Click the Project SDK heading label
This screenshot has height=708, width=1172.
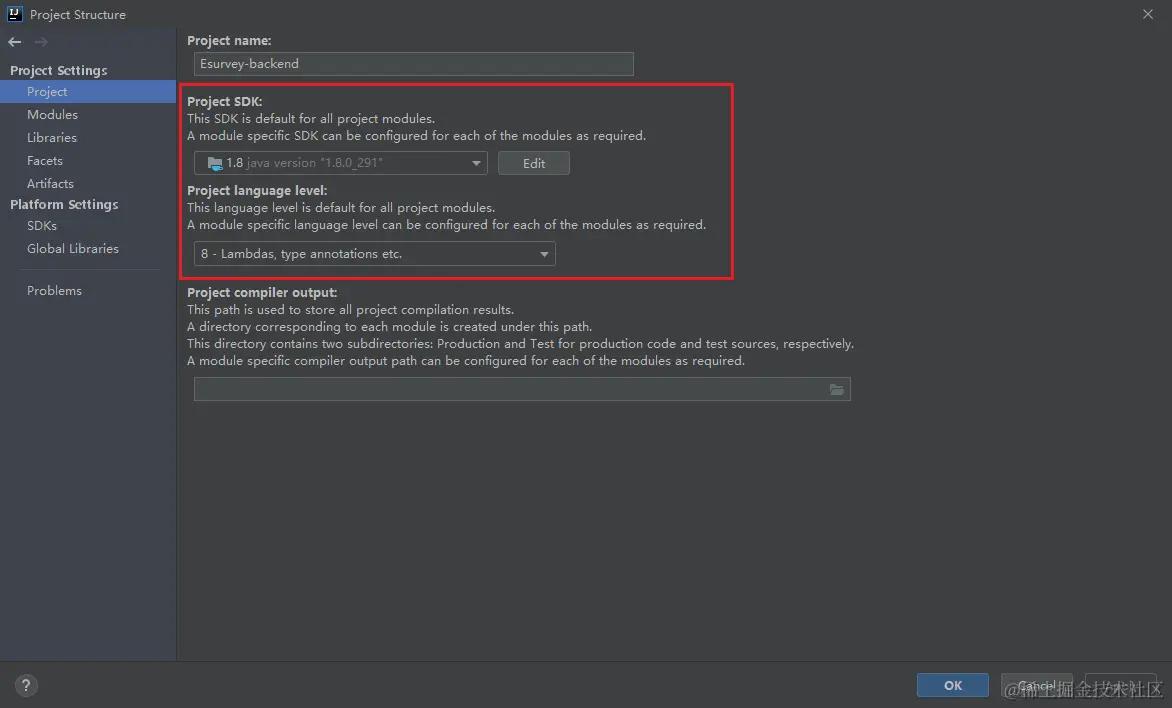224,102
